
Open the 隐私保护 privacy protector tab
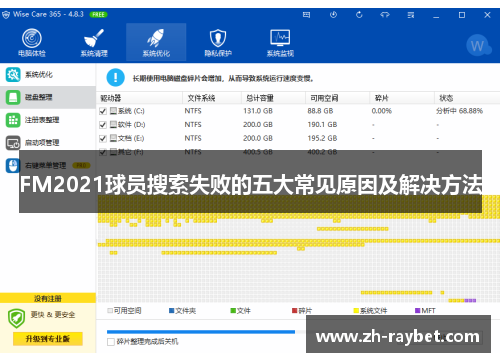(218, 42)
